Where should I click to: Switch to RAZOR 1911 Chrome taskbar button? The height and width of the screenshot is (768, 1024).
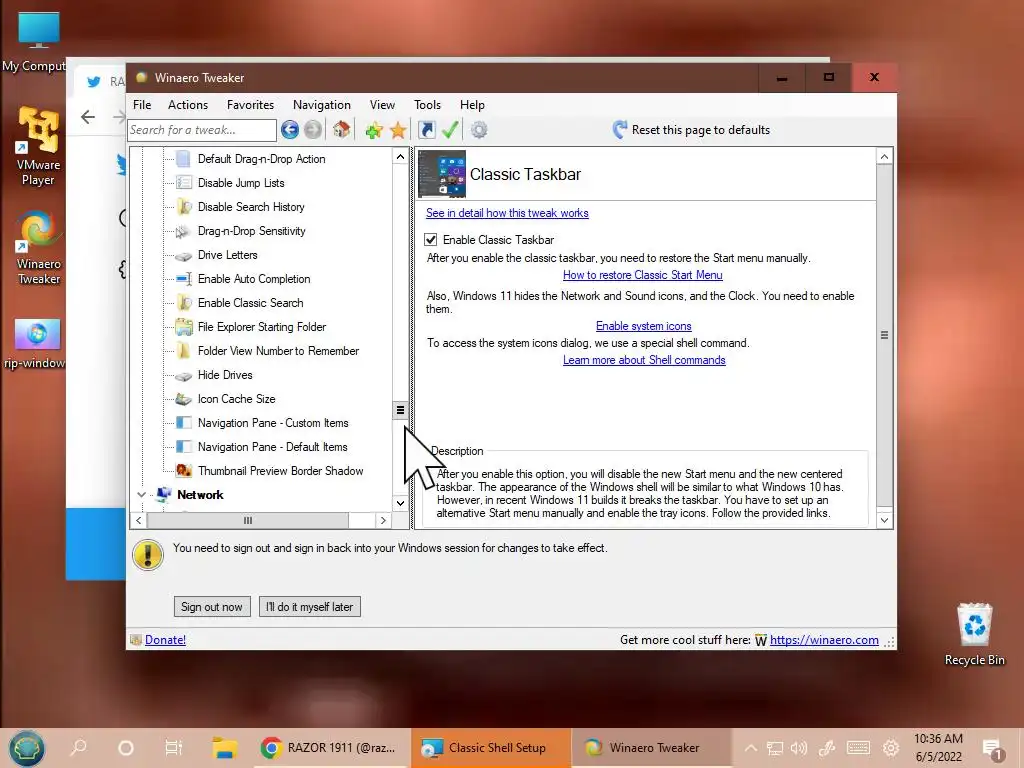point(330,748)
